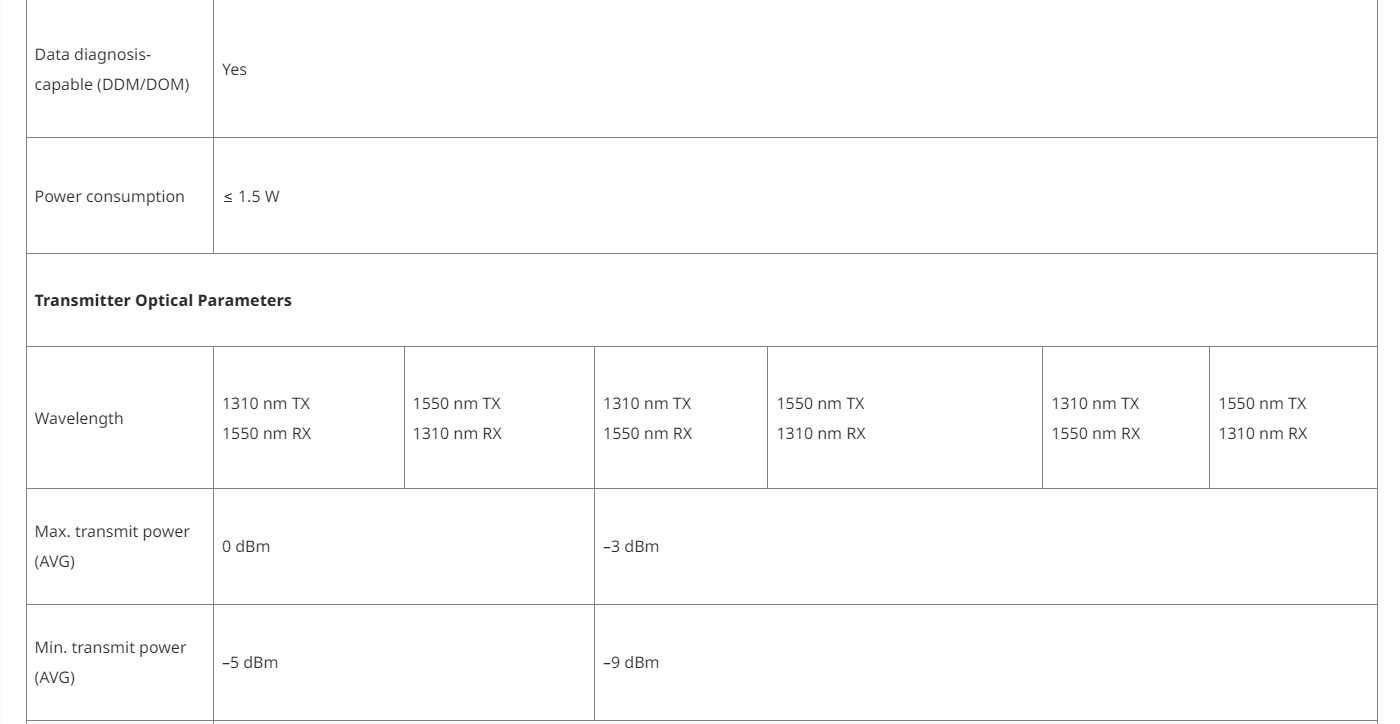Image resolution: width=1400 pixels, height=724 pixels.
Task: Select the ≤ 1.5 W power value
Action: click(251, 197)
